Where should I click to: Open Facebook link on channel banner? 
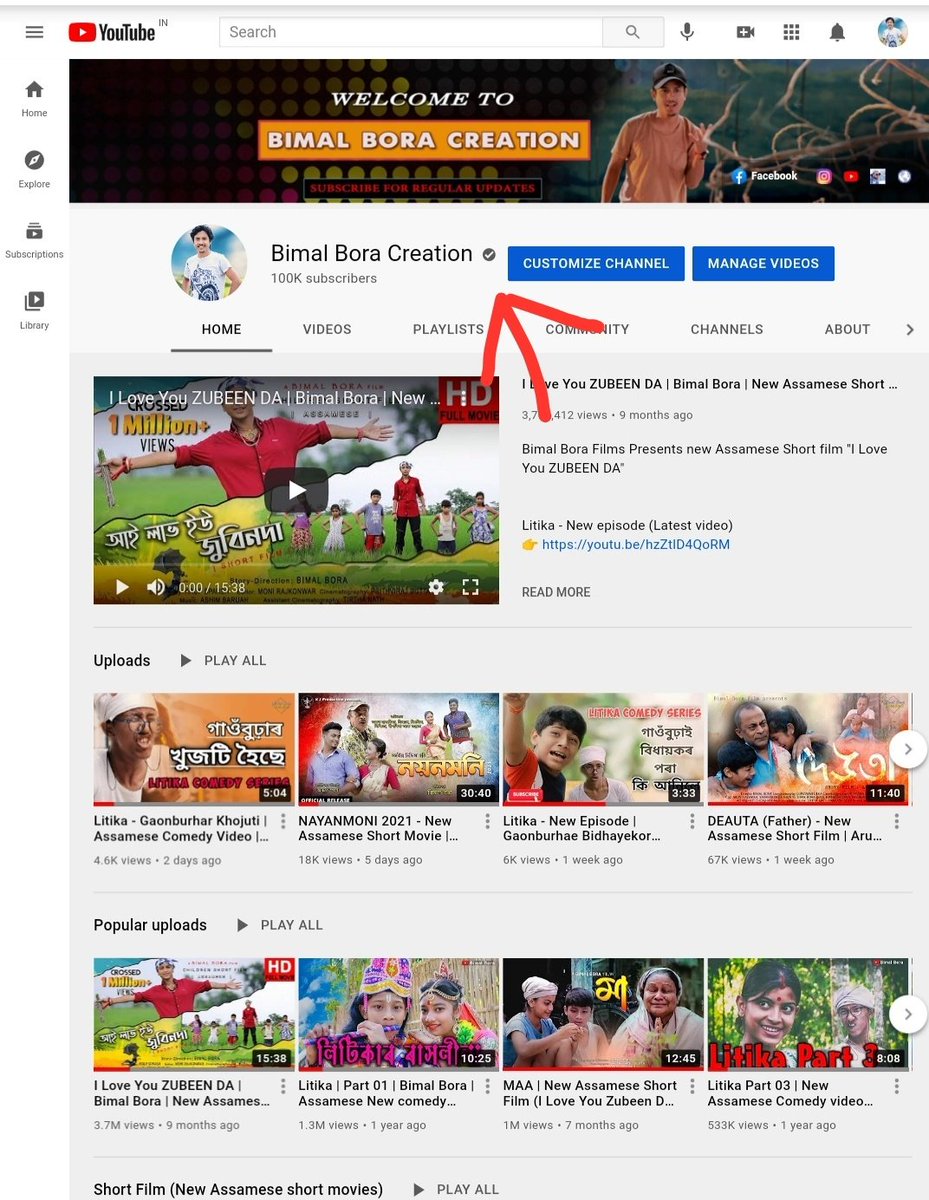click(765, 176)
